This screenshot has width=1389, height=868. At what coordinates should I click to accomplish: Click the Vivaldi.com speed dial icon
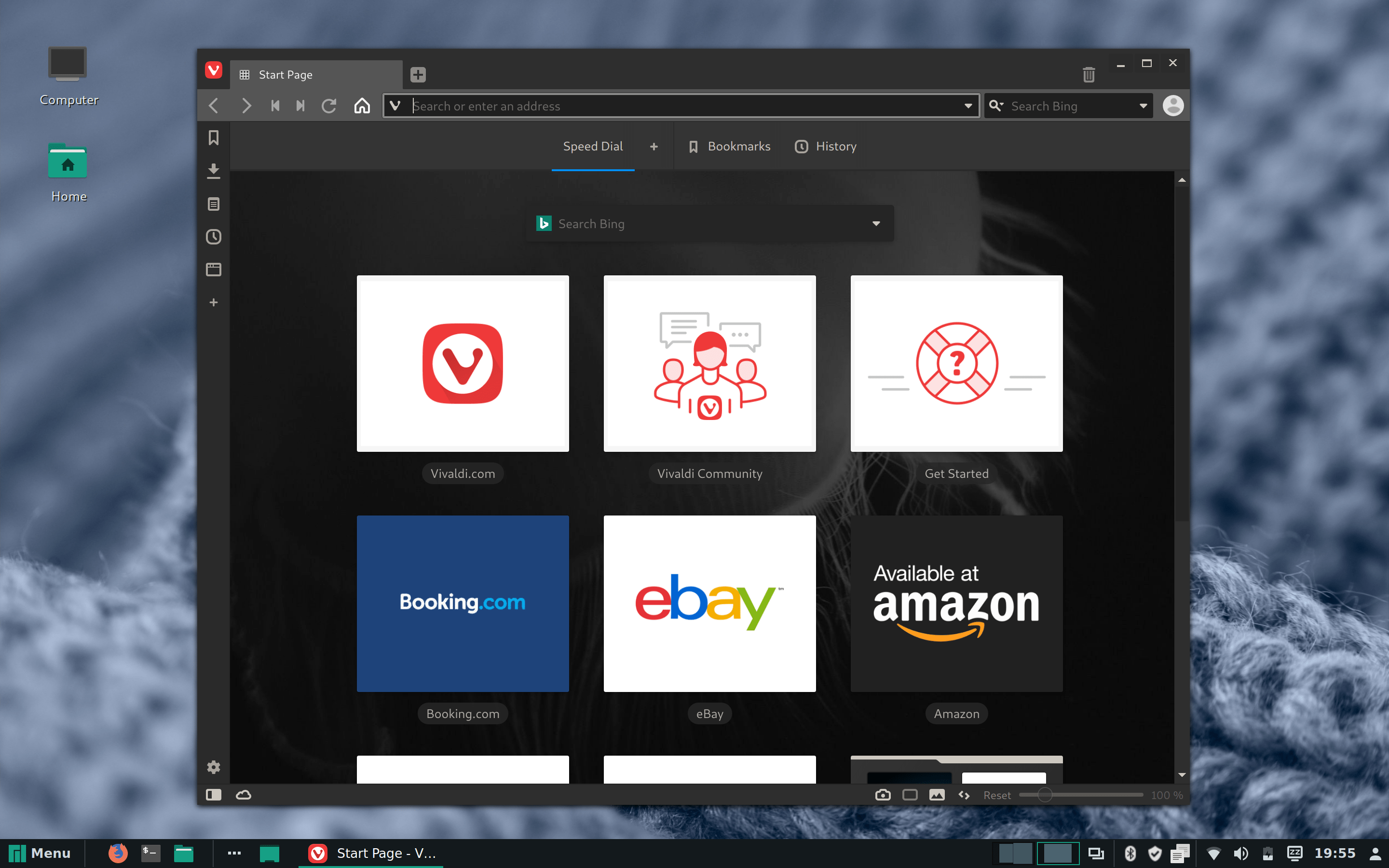pyautogui.click(x=463, y=363)
